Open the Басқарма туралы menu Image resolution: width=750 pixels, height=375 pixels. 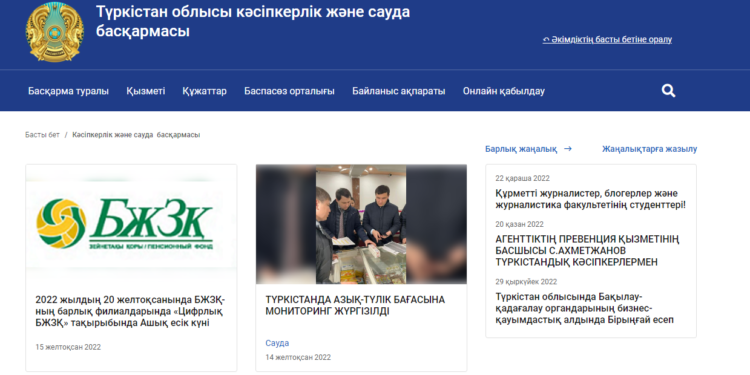tap(68, 91)
